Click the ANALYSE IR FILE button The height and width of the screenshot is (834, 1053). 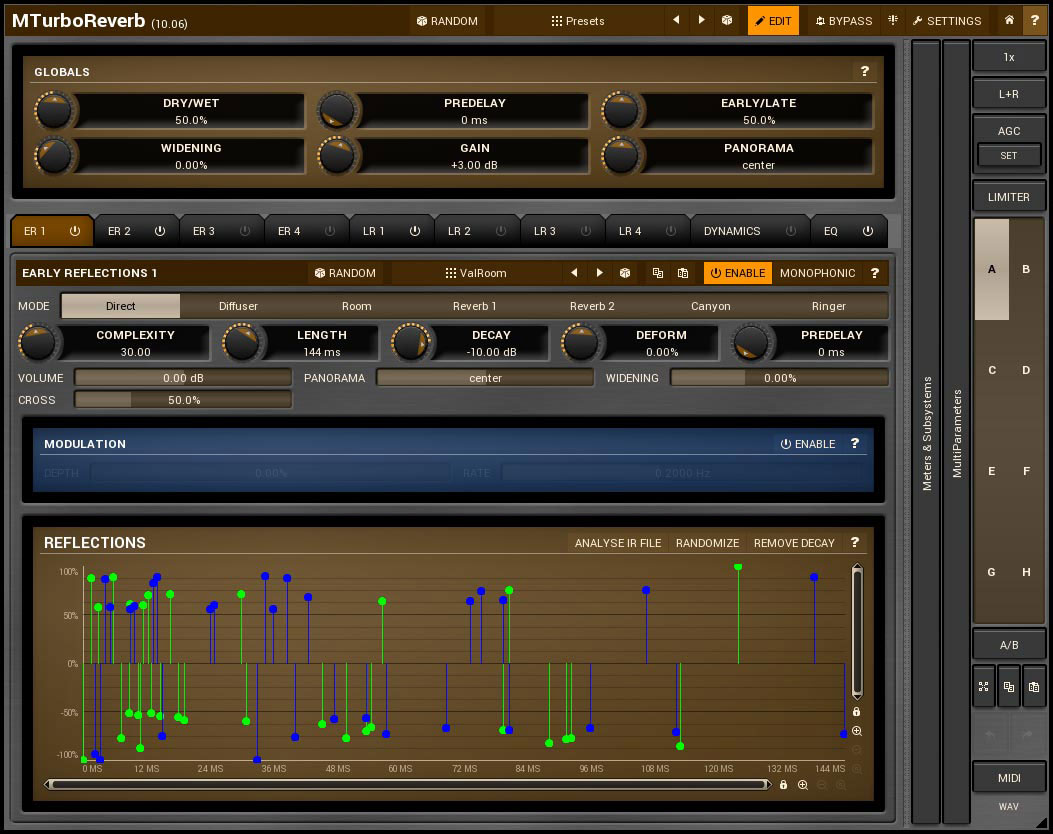pos(618,543)
